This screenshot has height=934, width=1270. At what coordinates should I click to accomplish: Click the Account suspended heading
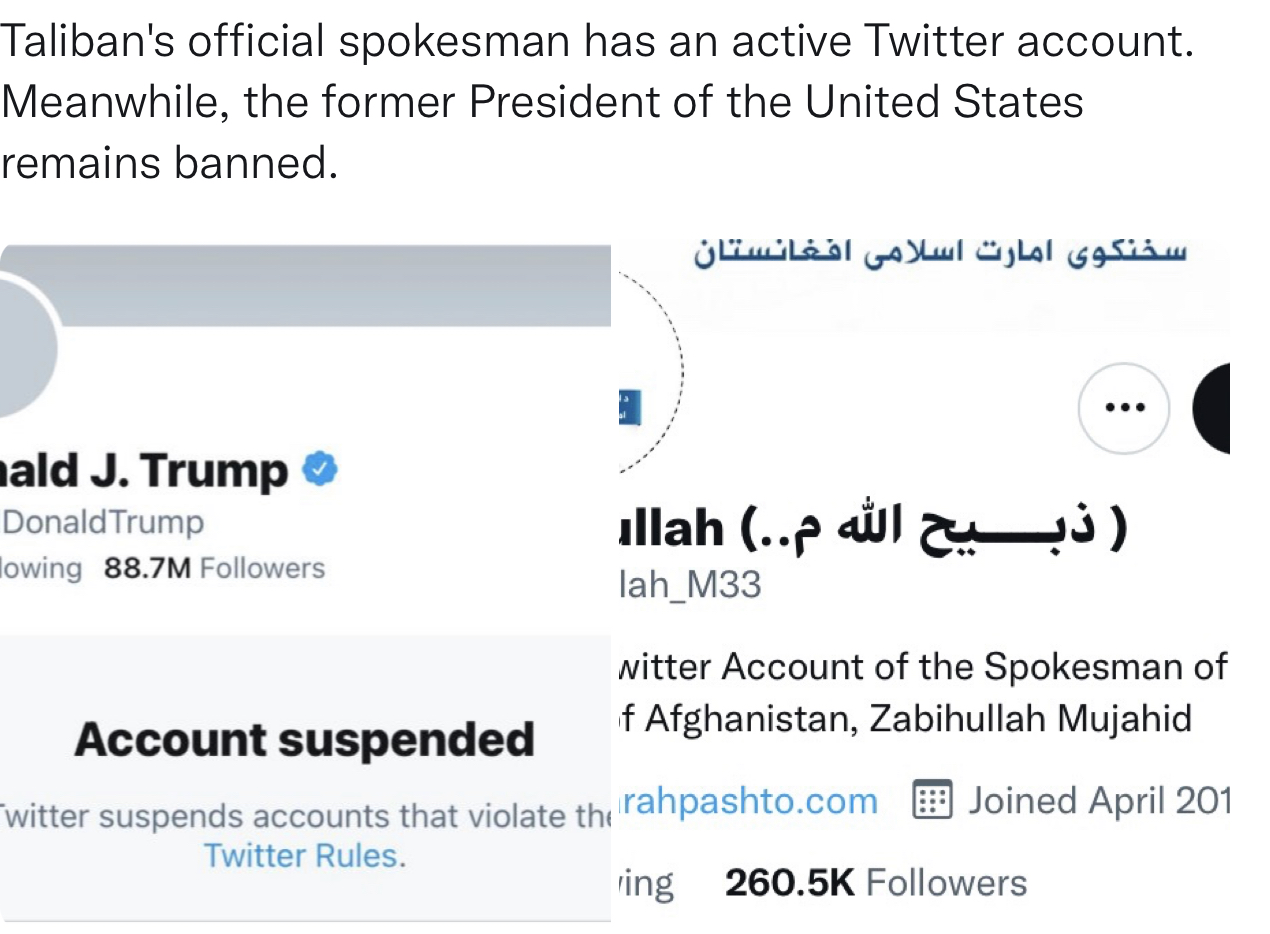304,739
